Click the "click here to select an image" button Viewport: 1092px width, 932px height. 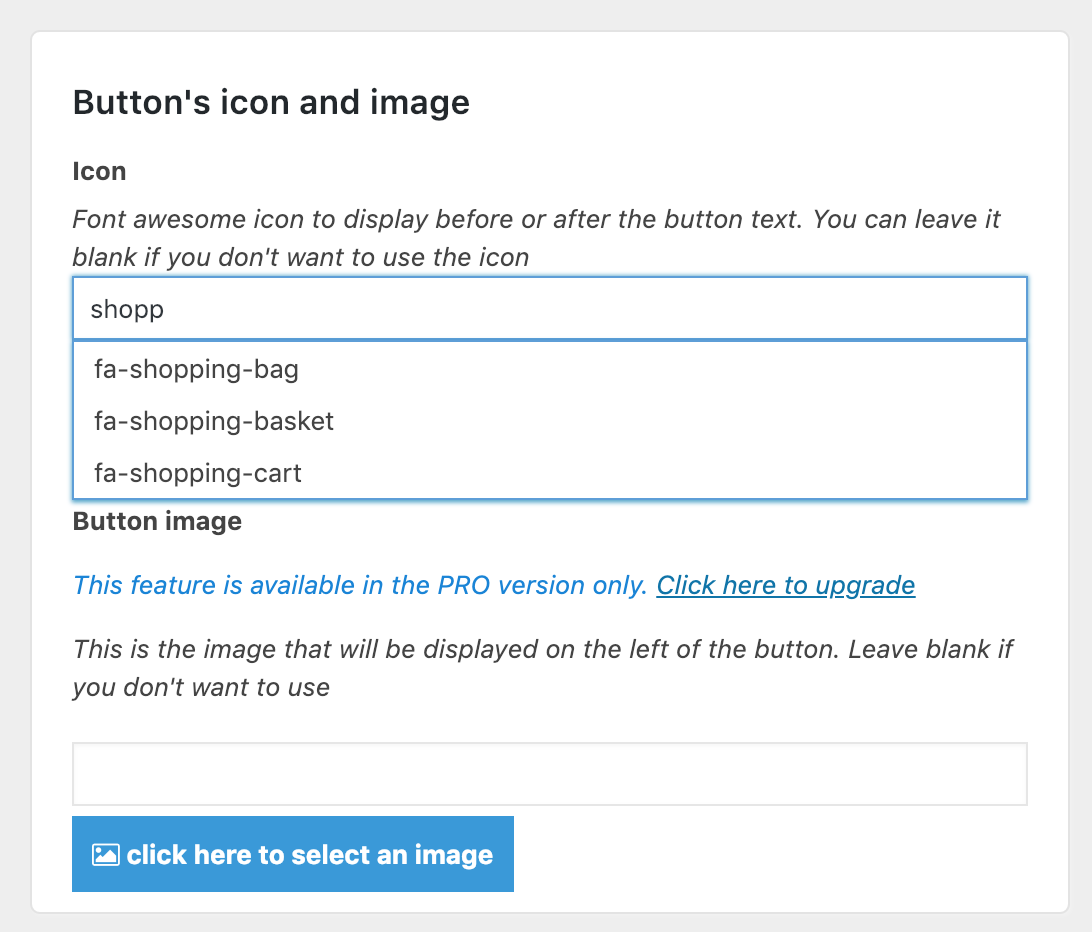292,854
